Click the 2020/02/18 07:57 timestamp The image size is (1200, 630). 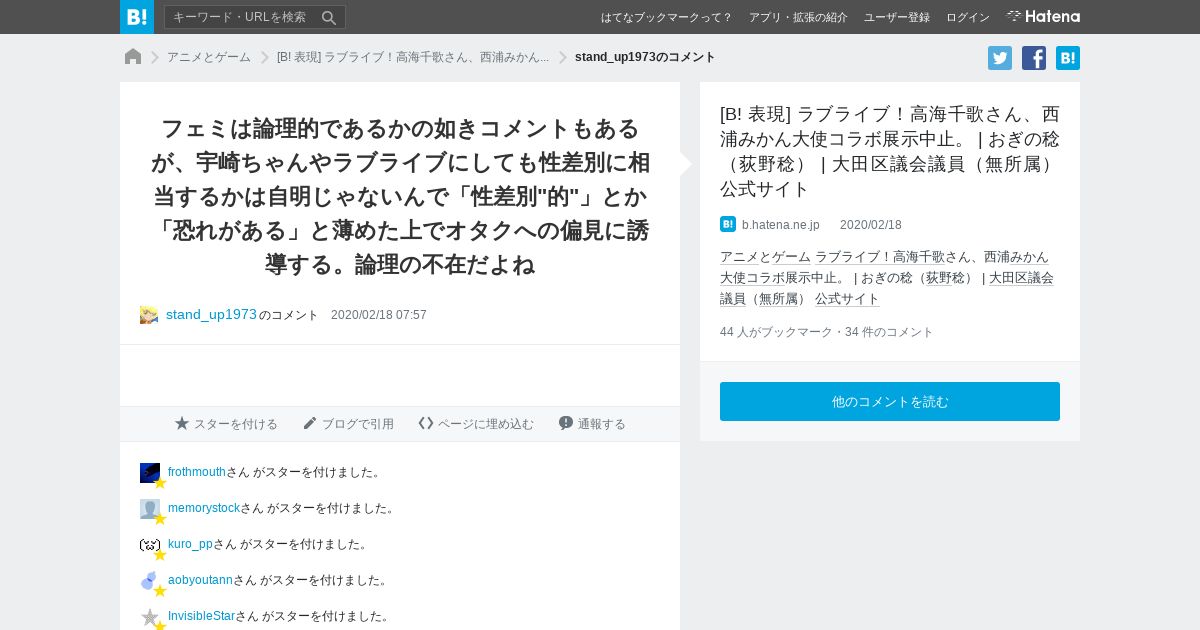tap(379, 315)
